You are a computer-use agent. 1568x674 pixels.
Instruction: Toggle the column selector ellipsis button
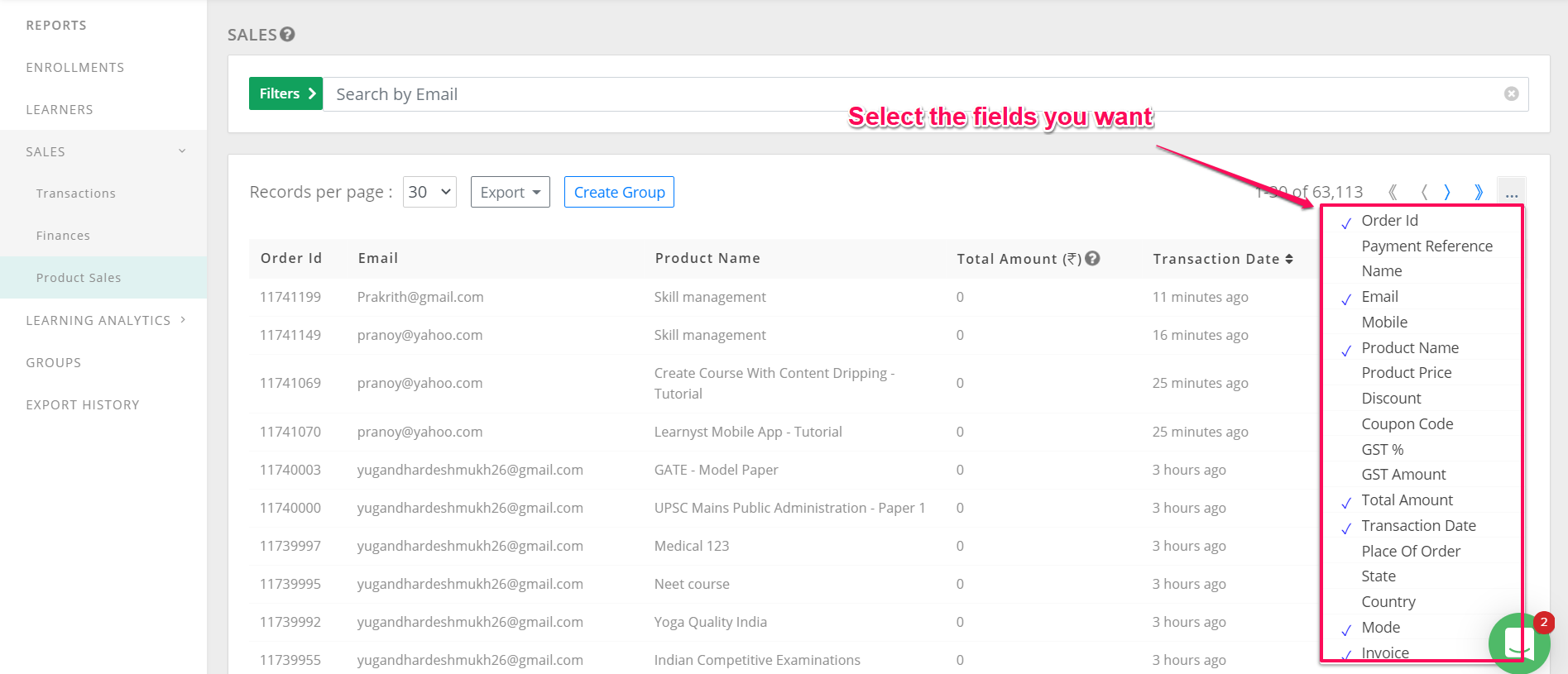(1512, 192)
